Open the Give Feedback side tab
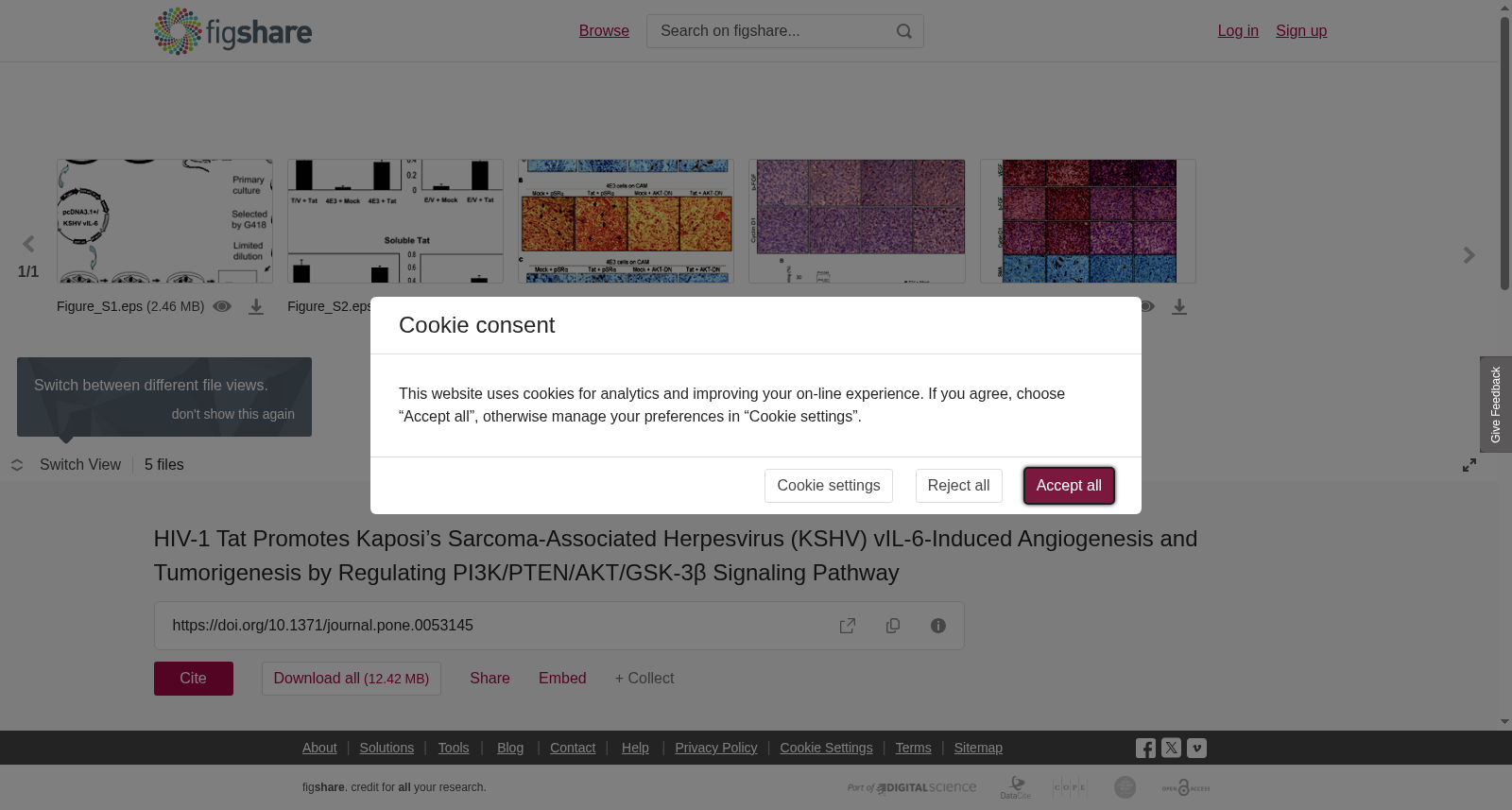The width and height of the screenshot is (1512, 810). (x=1496, y=405)
